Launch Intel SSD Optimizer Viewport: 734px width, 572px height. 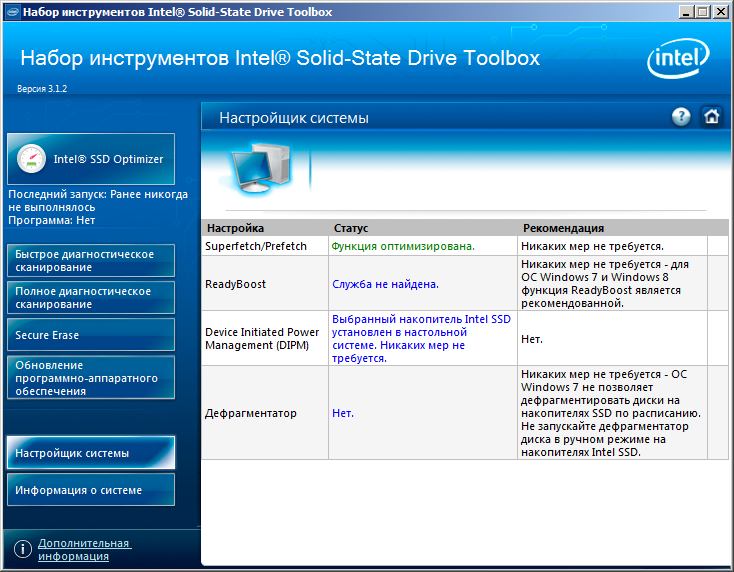[91, 159]
